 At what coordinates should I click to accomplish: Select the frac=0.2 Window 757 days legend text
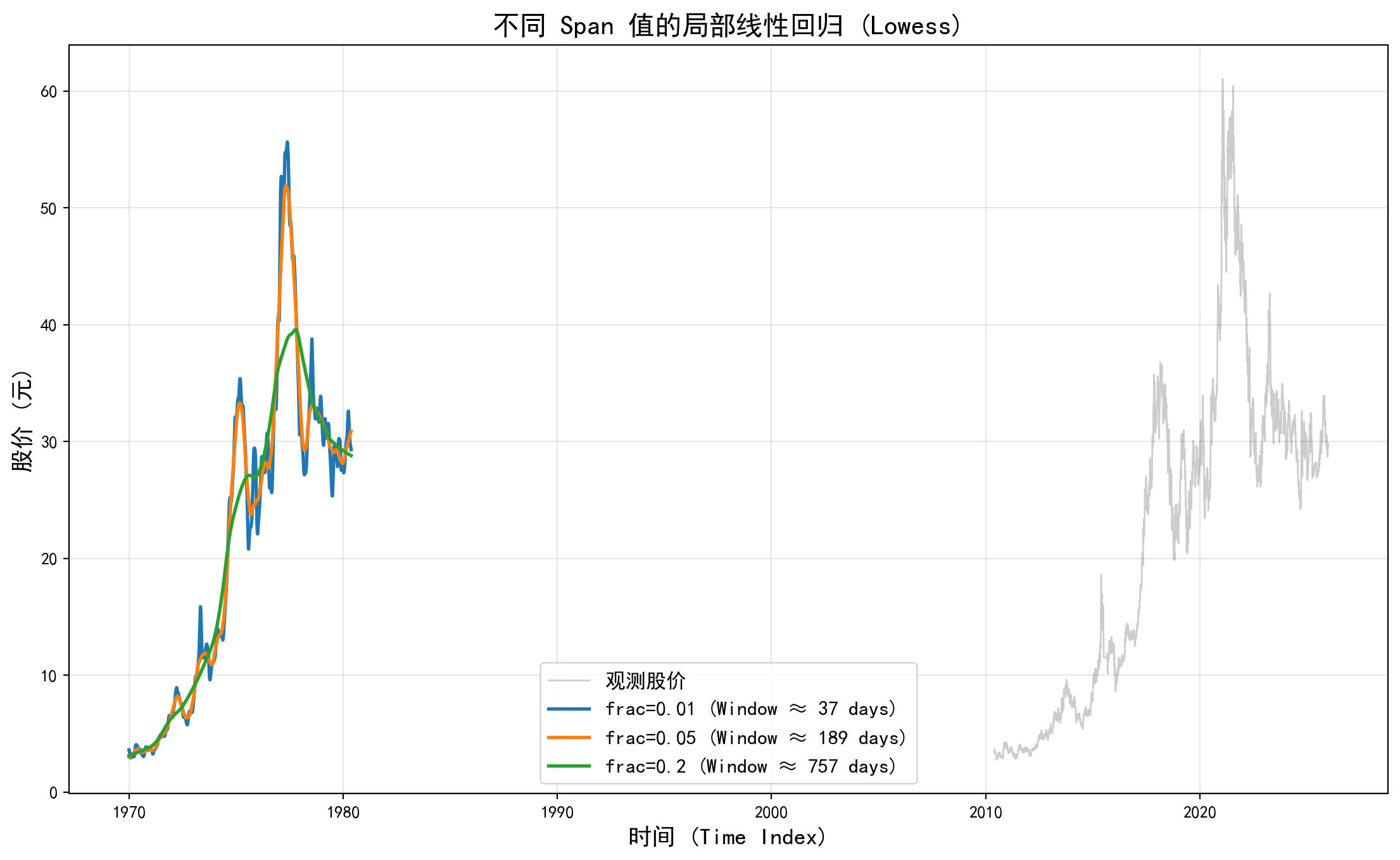pos(751,766)
